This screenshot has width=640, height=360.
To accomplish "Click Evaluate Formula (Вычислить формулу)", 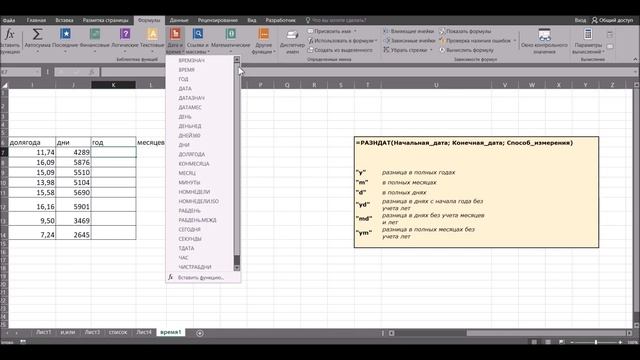I will coord(466,50).
